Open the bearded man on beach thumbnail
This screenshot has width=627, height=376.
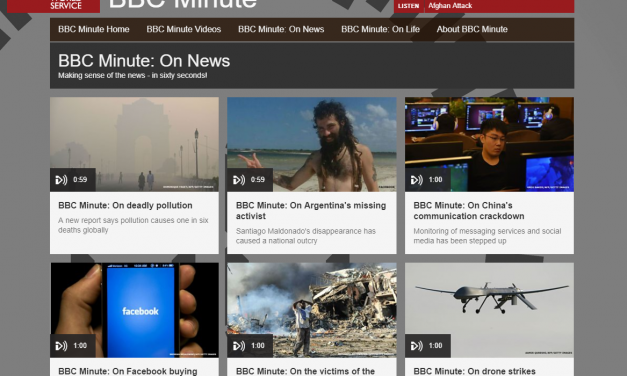(x=312, y=144)
